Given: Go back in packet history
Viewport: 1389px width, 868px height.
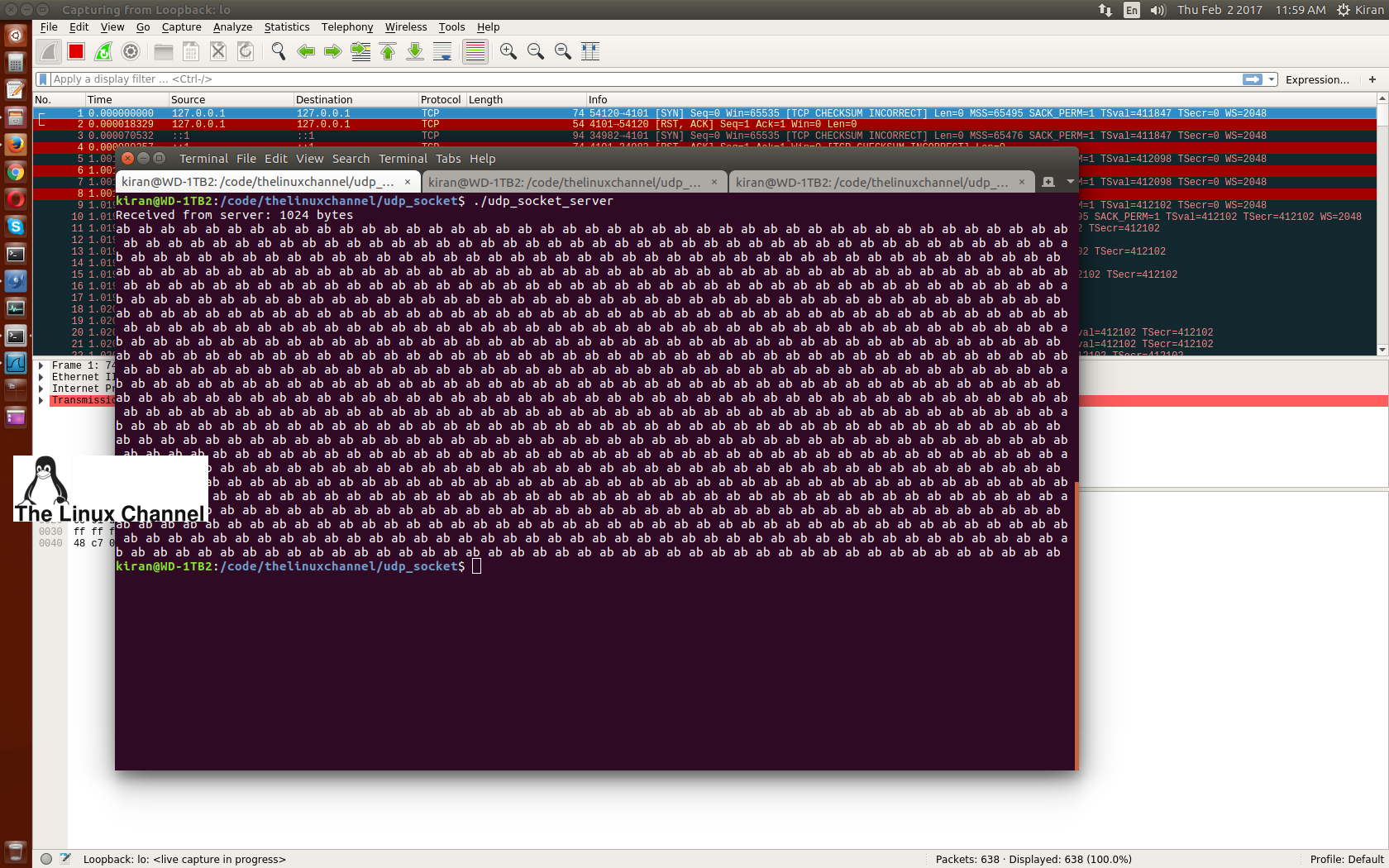Looking at the screenshot, I should click(306, 51).
